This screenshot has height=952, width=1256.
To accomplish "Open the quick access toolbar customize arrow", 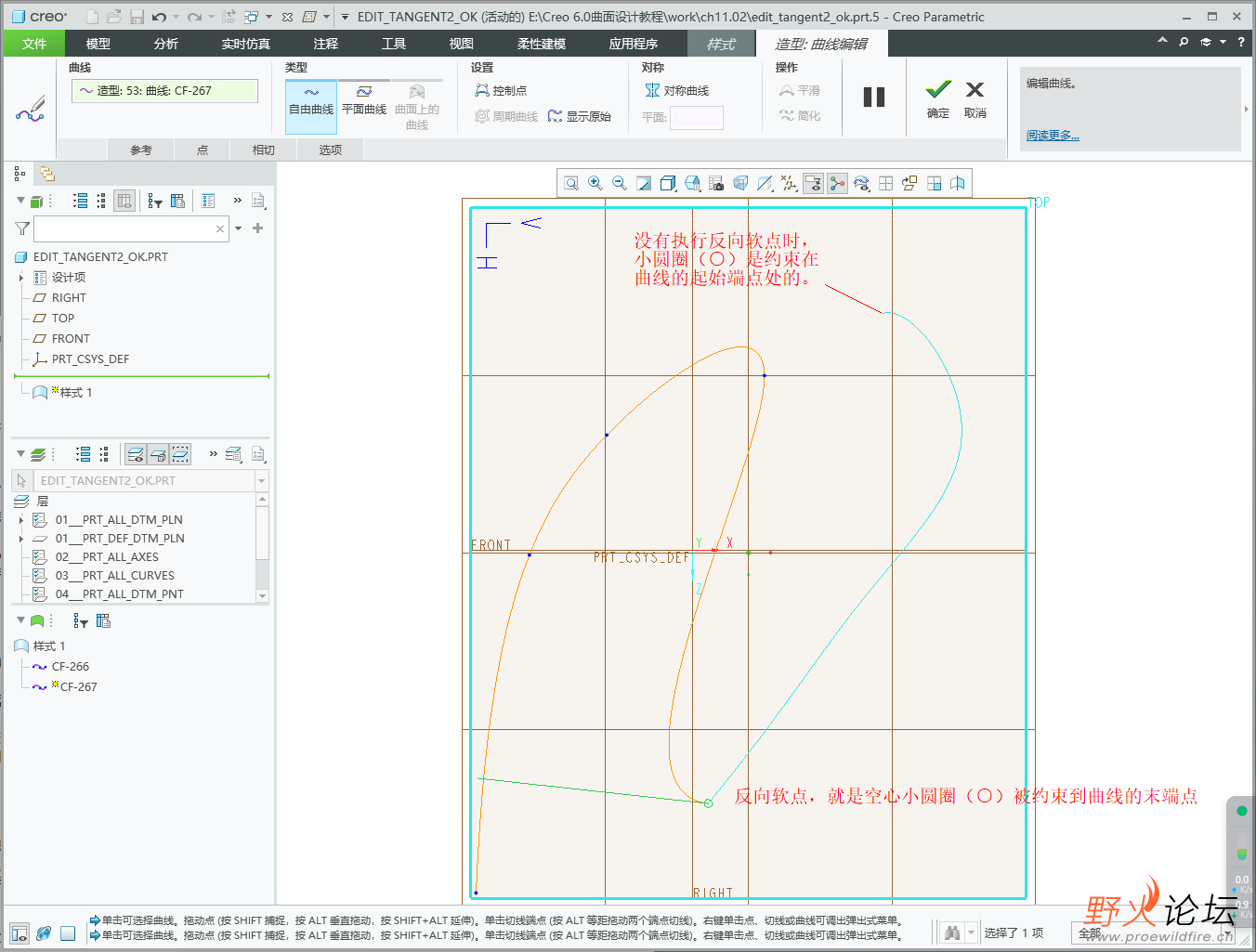I will (345, 17).
